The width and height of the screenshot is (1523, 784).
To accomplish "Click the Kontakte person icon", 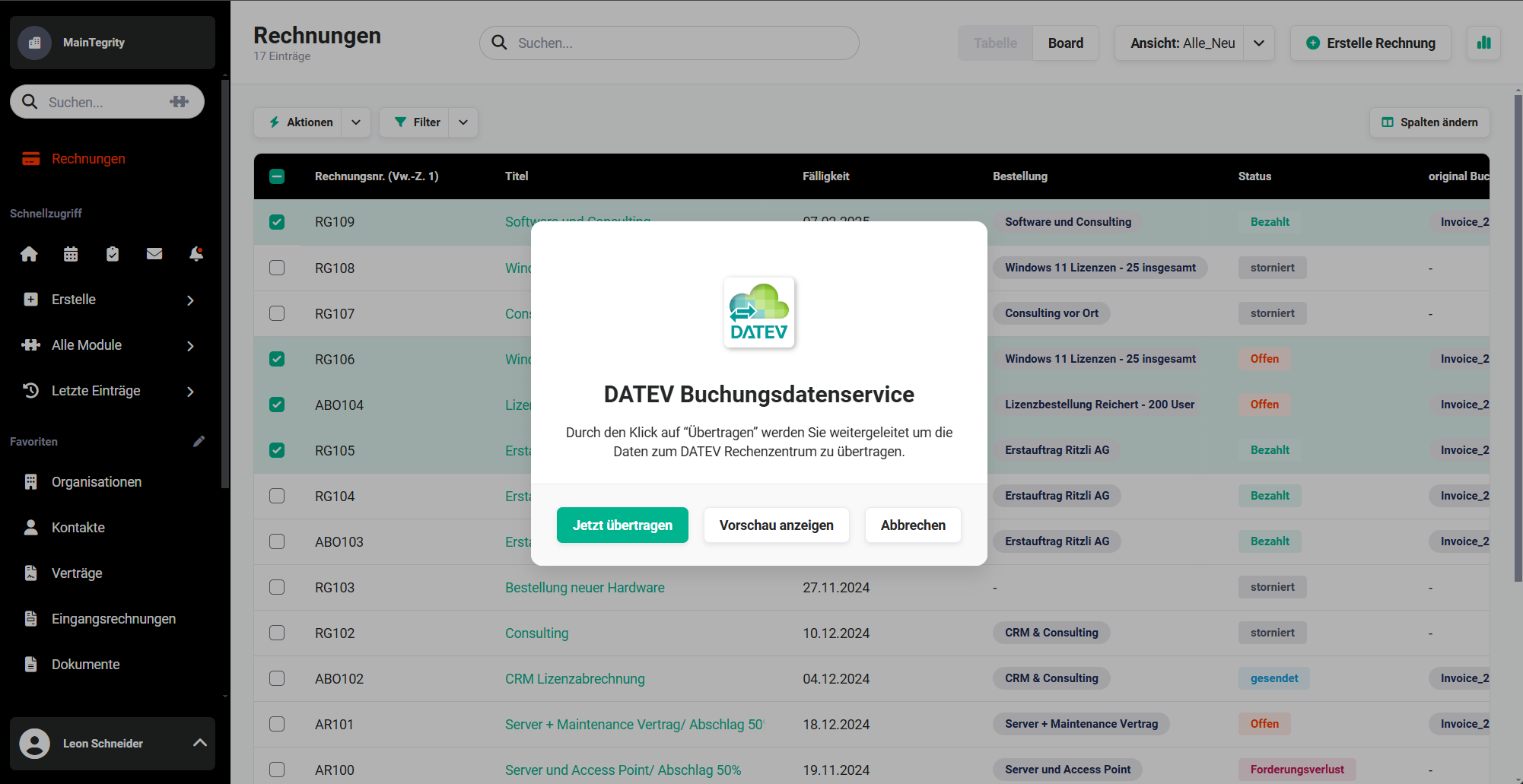I will tap(31, 528).
